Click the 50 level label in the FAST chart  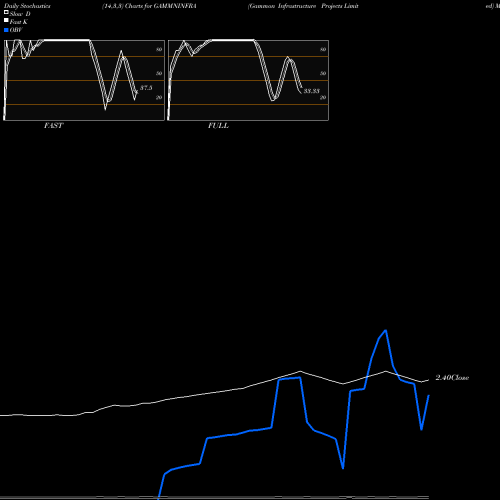[x=159, y=73]
